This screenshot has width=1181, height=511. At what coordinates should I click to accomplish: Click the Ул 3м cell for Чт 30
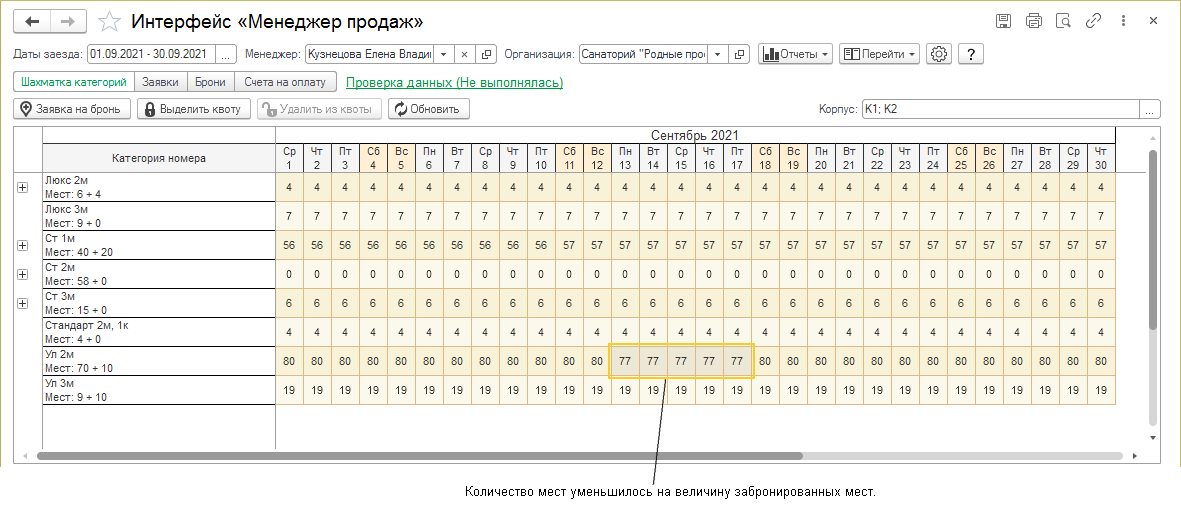(1100, 390)
